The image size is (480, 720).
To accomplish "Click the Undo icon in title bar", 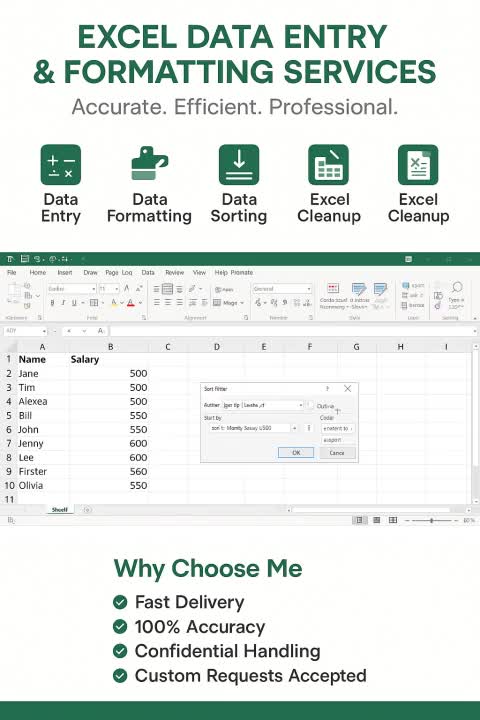I will point(37,259).
